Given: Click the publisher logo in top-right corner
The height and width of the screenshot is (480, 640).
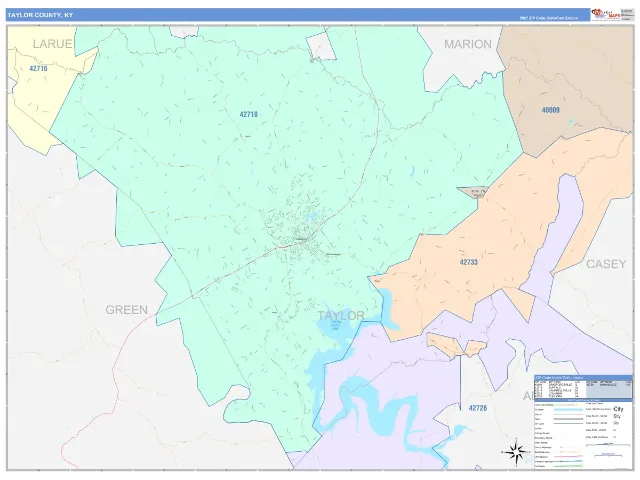Looking at the screenshot, I should [x=605, y=14].
